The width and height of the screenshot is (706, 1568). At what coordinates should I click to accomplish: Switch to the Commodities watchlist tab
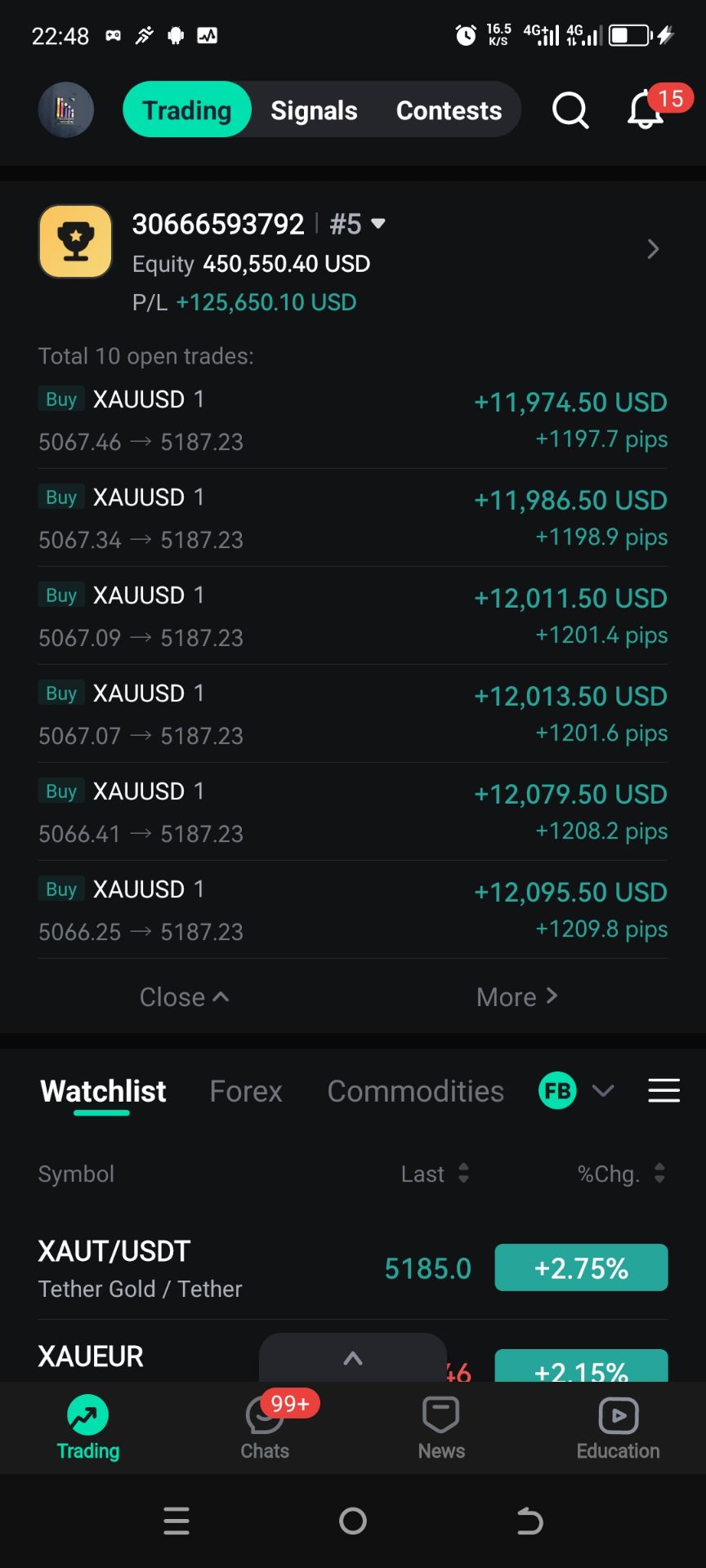(415, 1091)
